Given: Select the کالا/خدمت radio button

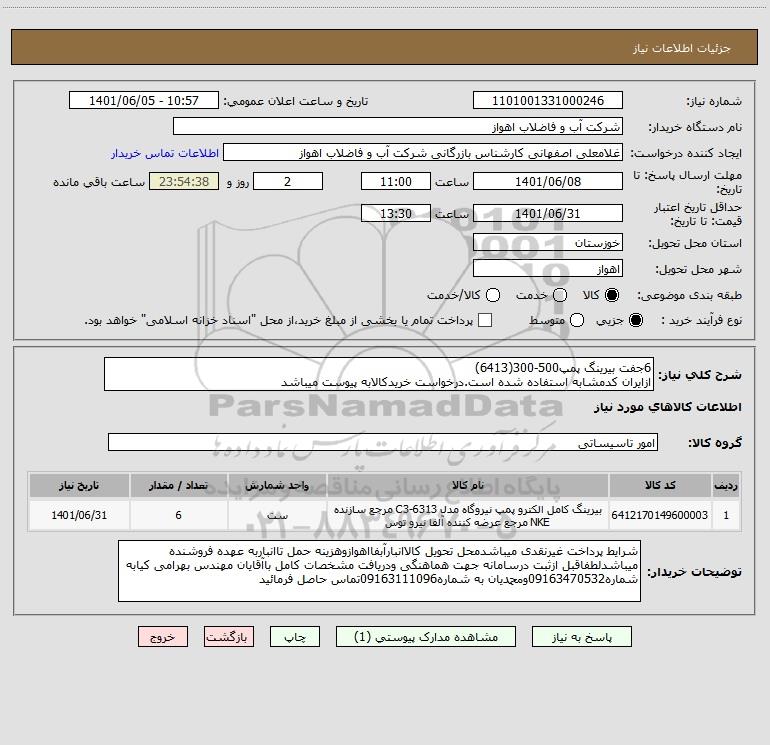Looking at the screenshot, I should pyautogui.click(x=493, y=295).
